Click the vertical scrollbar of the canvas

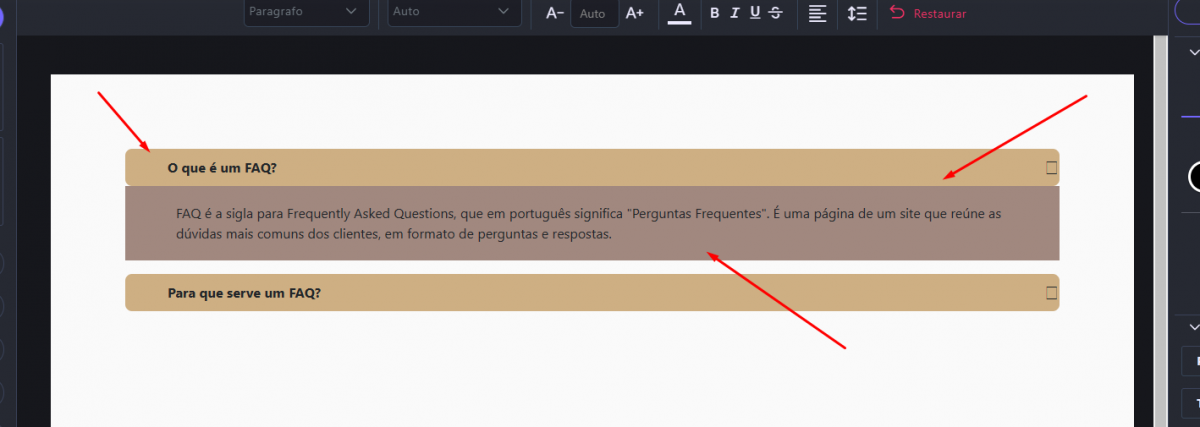click(1160, 200)
